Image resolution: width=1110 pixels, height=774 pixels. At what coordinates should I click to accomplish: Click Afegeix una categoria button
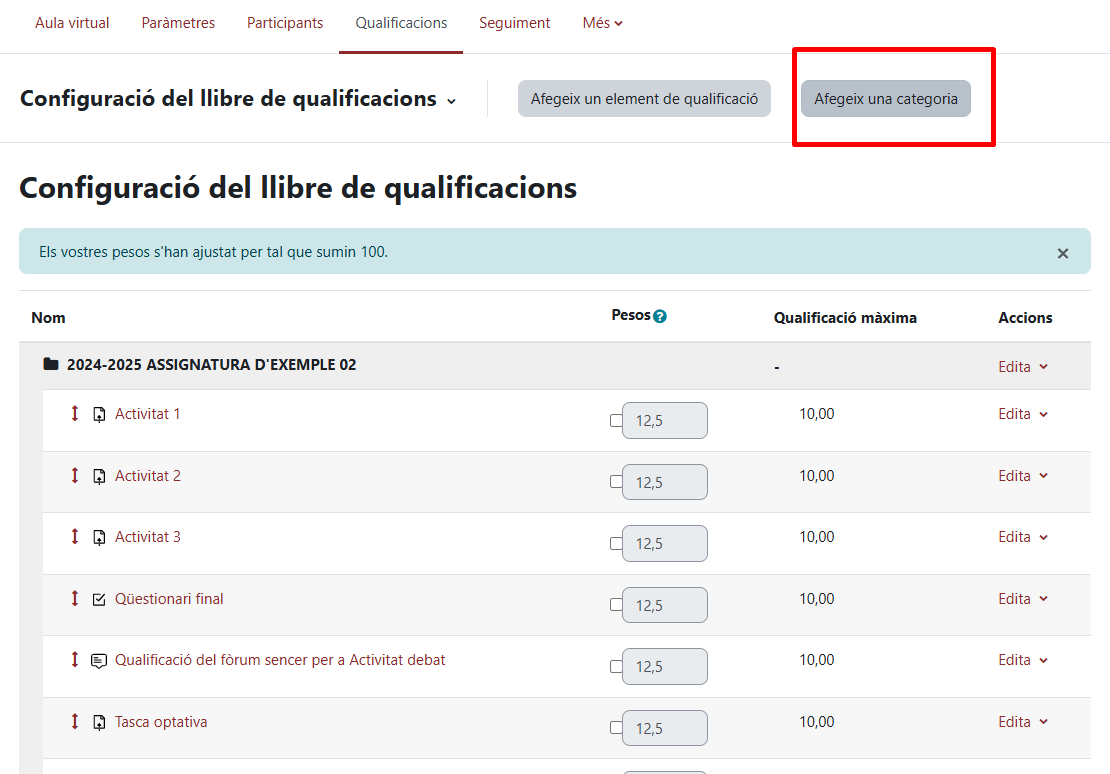coord(885,99)
